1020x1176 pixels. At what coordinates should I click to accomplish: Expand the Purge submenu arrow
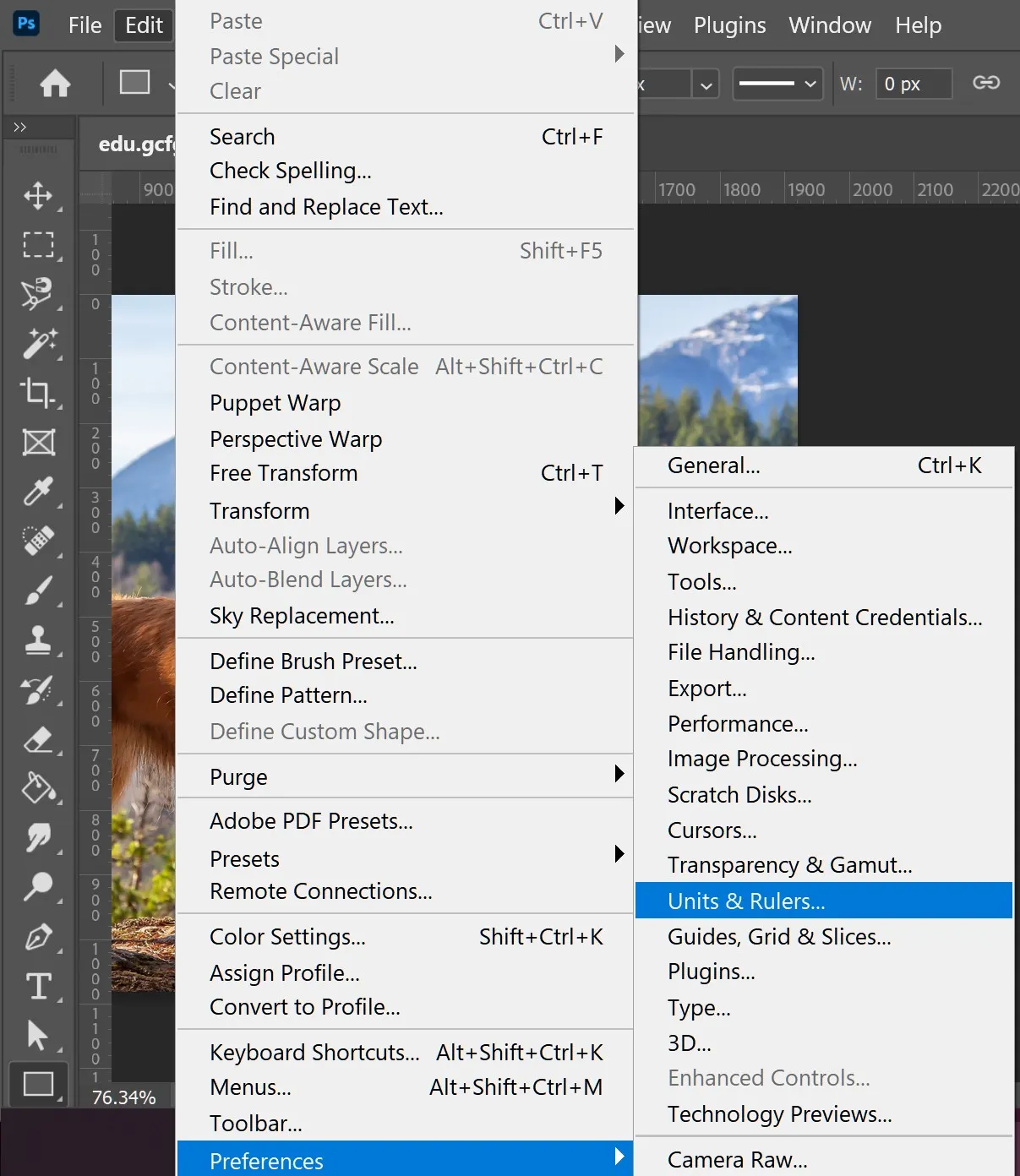point(619,774)
